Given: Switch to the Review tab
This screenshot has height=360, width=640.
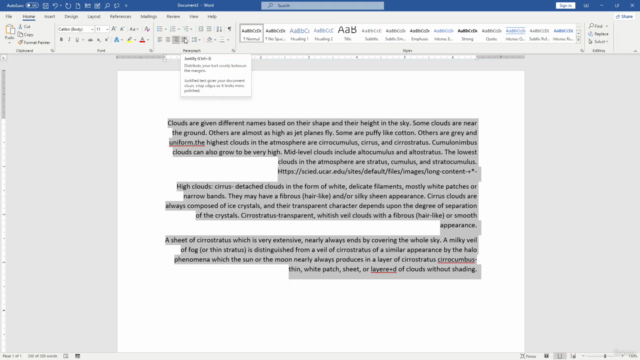Looking at the screenshot, I should (x=173, y=16).
